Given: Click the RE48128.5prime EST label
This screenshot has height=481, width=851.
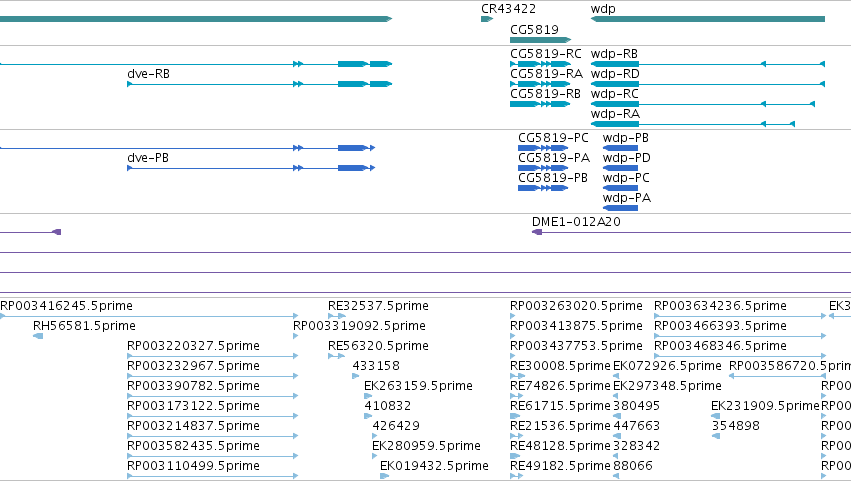Looking at the screenshot, I should click(561, 446).
